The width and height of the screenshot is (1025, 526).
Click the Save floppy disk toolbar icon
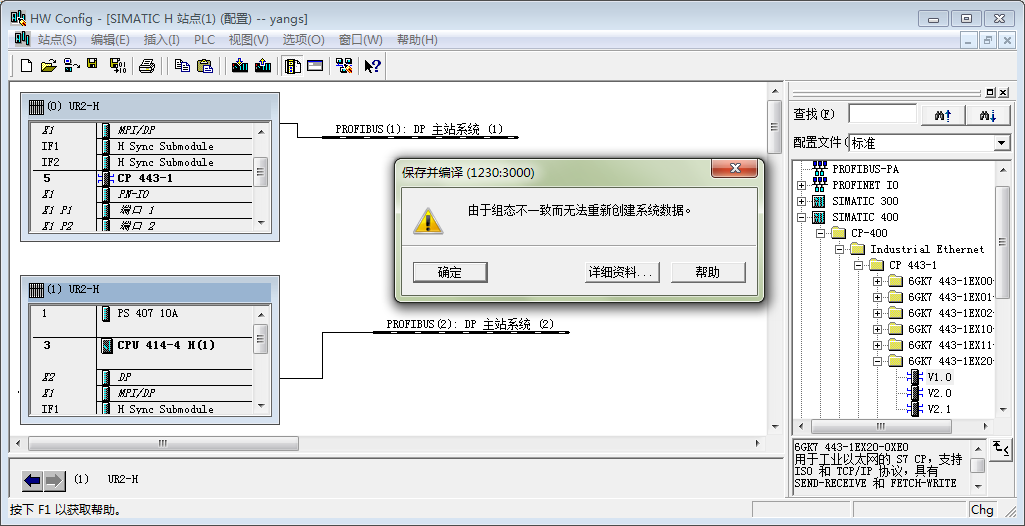coord(92,64)
